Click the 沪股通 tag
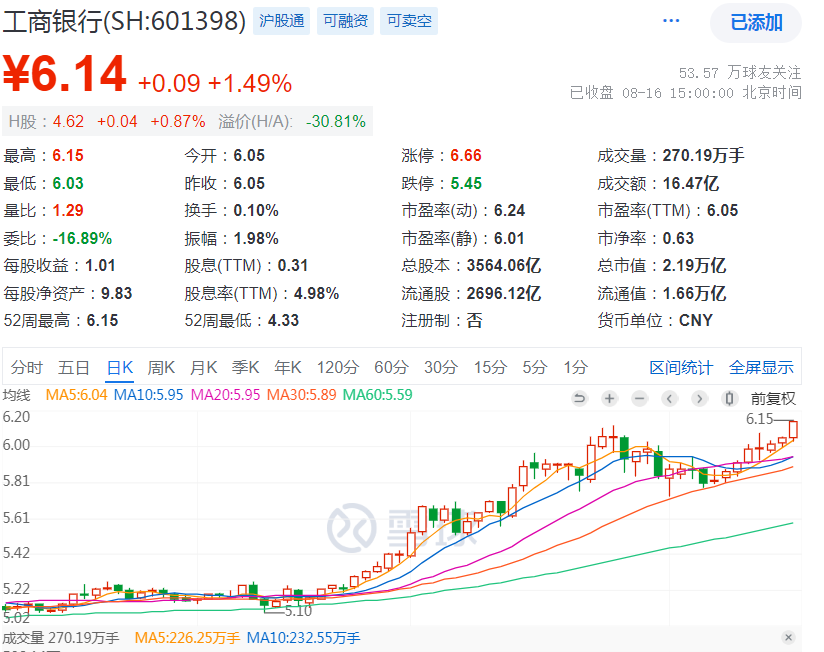The width and height of the screenshot is (824, 652). pyautogui.click(x=282, y=21)
